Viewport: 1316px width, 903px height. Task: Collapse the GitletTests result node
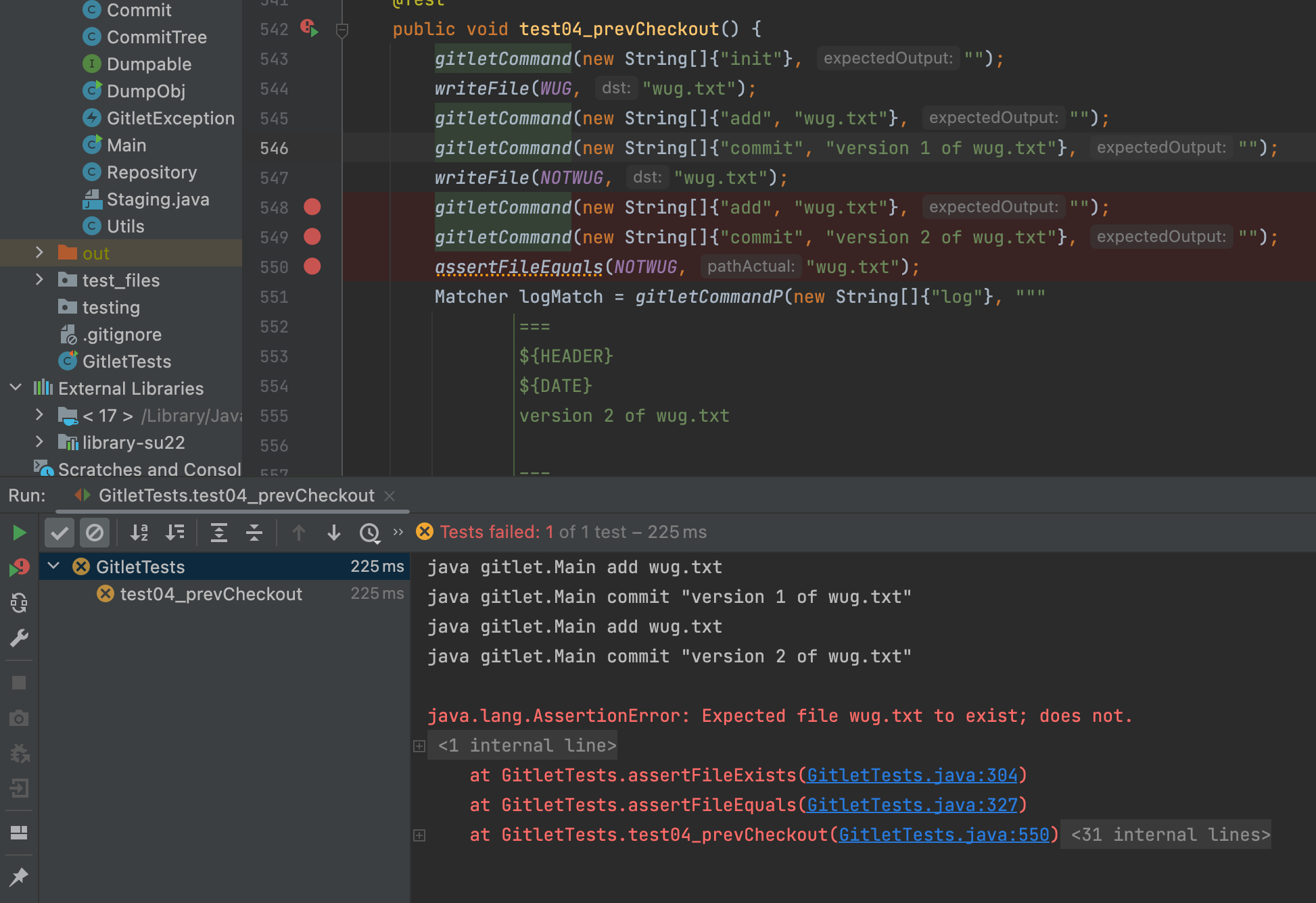54,566
